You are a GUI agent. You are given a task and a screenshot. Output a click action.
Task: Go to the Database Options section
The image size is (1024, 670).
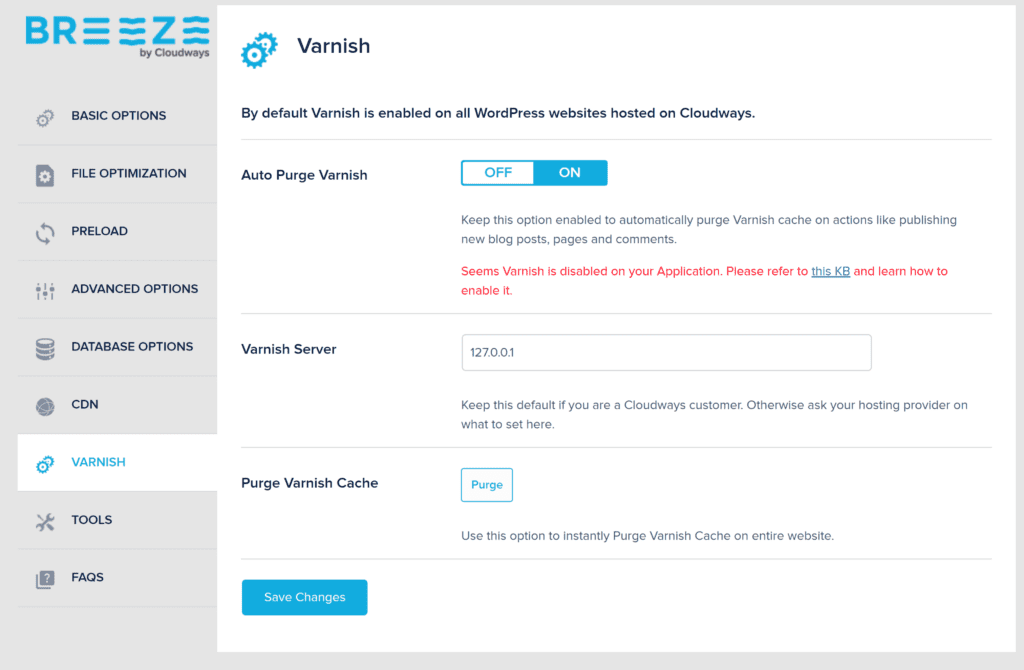pos(118,347)
